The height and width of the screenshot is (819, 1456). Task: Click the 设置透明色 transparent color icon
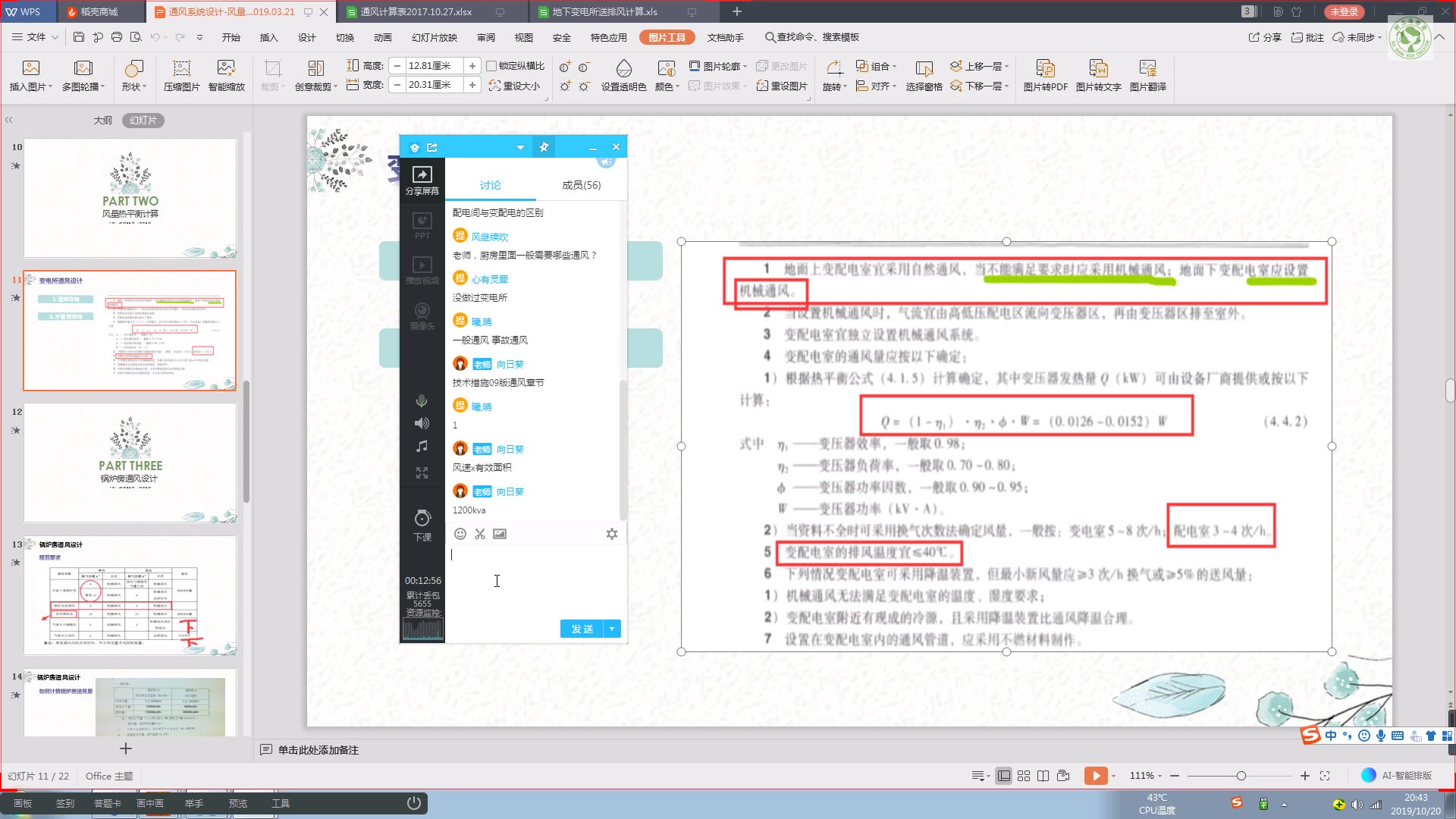623,69
